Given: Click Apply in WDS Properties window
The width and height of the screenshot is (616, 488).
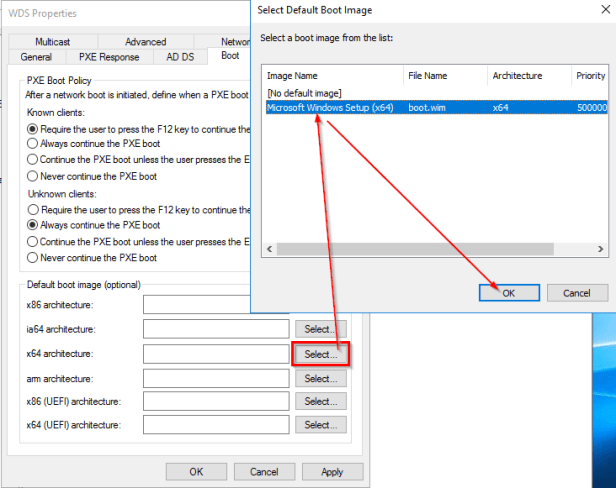Looking at the screenshot, I should 332,471.
